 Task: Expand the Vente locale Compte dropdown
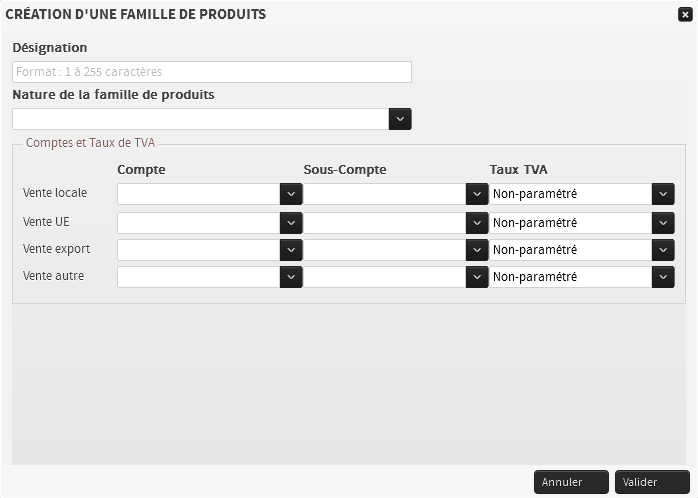click(x=291, y=194)
